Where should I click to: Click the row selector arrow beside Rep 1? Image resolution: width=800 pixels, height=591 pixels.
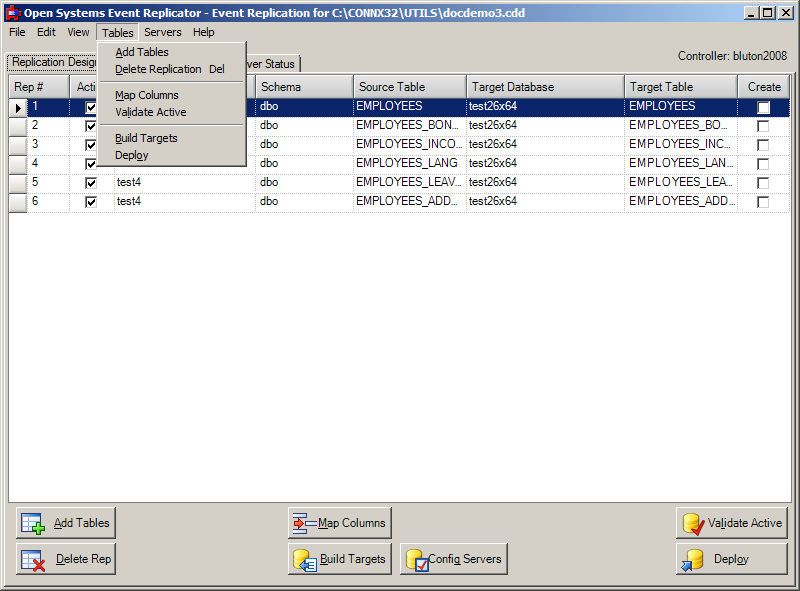pyautogui.click(x=17, y=106)
